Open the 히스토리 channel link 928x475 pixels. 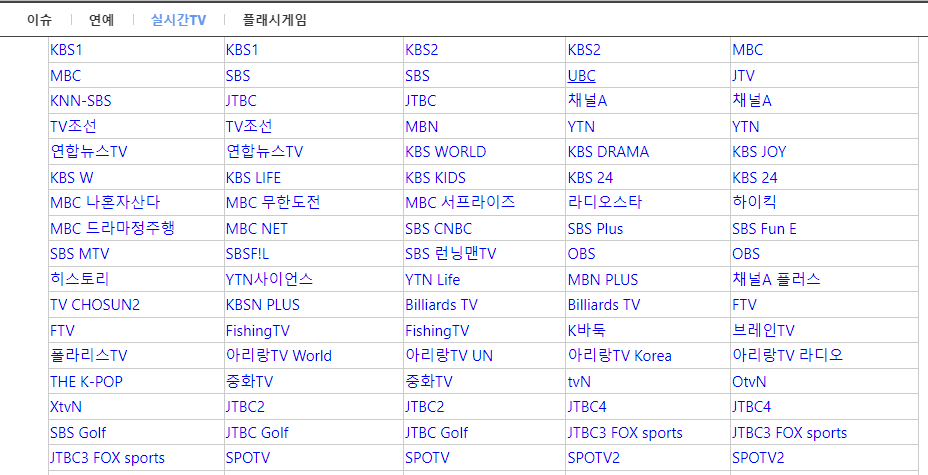pyautogui.click(x=79, y=279)
